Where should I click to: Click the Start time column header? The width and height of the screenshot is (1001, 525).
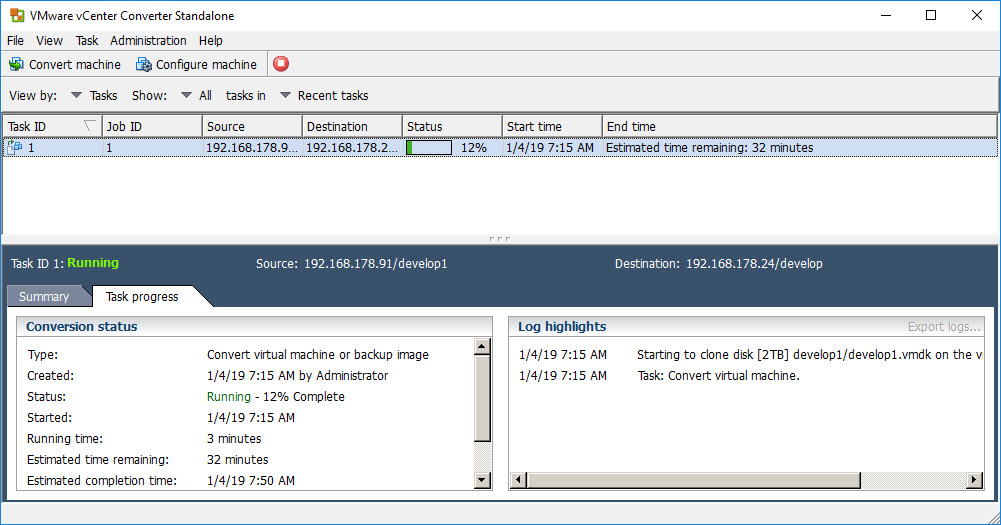pyautogui.click(x=552, y=126)
